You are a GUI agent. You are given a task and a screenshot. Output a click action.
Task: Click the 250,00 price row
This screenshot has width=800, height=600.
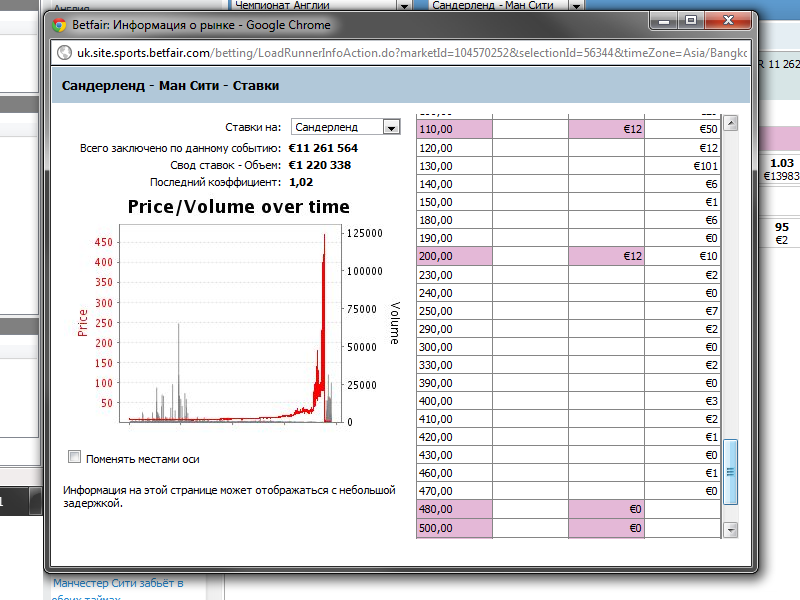coord(568,311)
